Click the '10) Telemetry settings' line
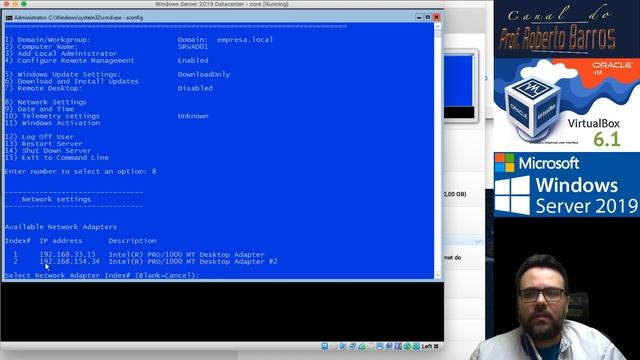The height and width of the screenshot is (360, 640). pyautogui.click(x=52, y=116)
